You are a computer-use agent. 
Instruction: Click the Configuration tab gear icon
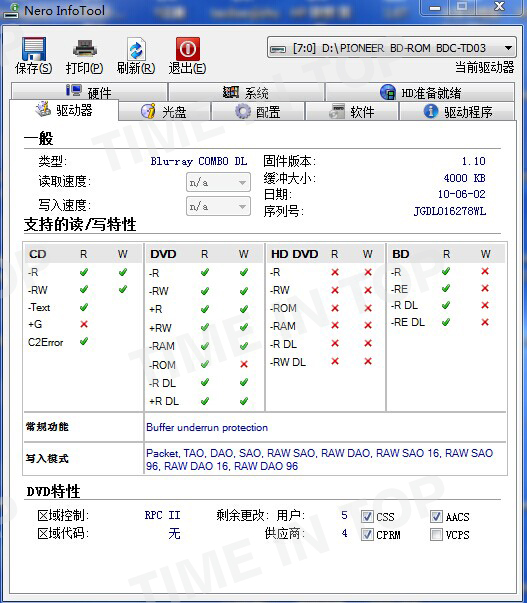pyautogui.click(x=243, y=112)
